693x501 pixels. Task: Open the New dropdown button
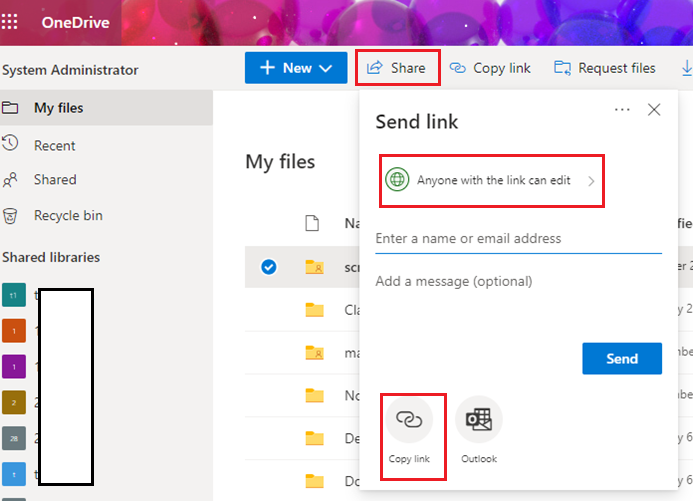[296, 68]
